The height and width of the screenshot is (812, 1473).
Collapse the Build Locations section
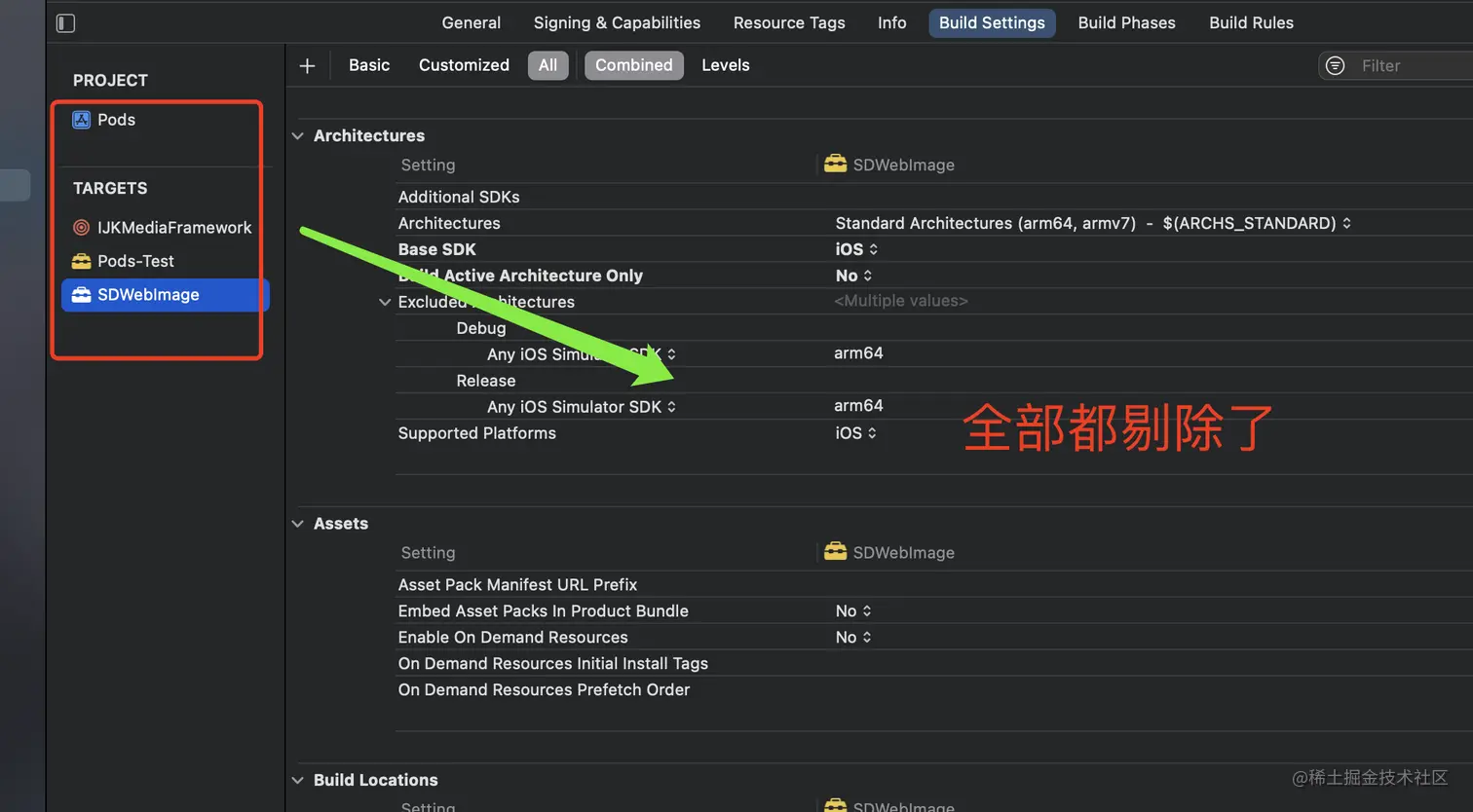coord(298,780)
